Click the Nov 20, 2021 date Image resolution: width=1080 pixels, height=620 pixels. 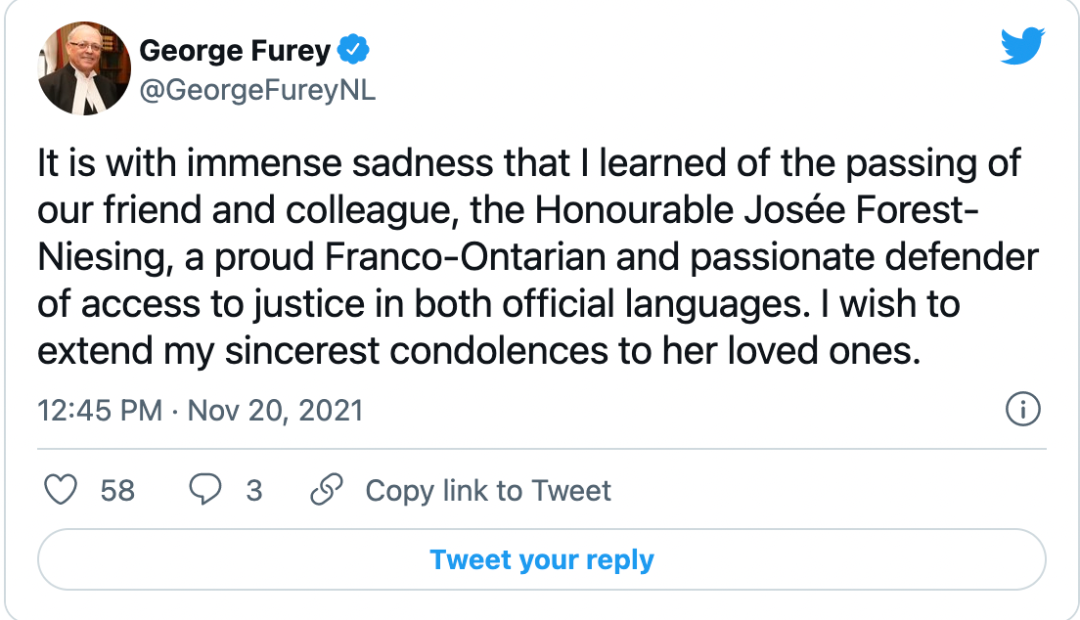point(274,411)
